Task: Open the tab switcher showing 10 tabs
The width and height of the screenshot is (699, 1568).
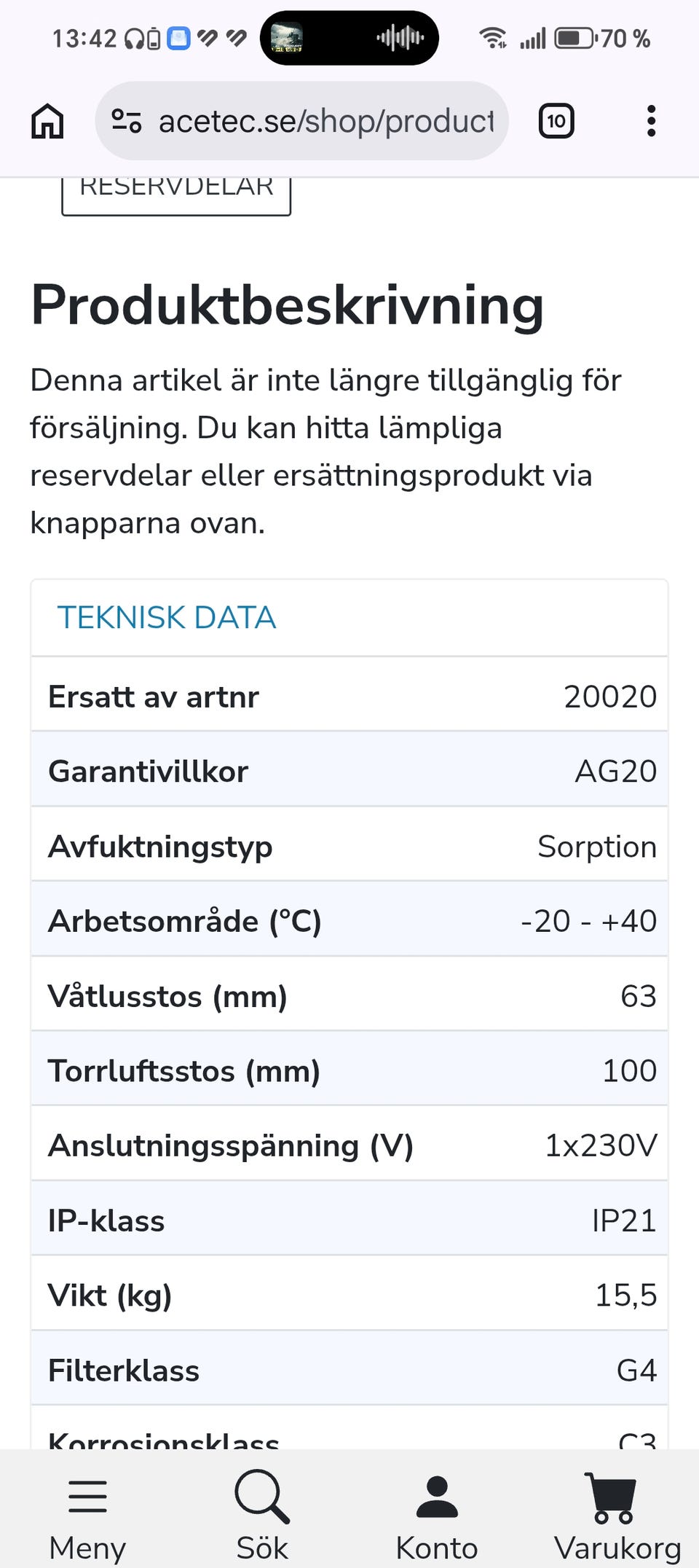Action: pos(556,121)
